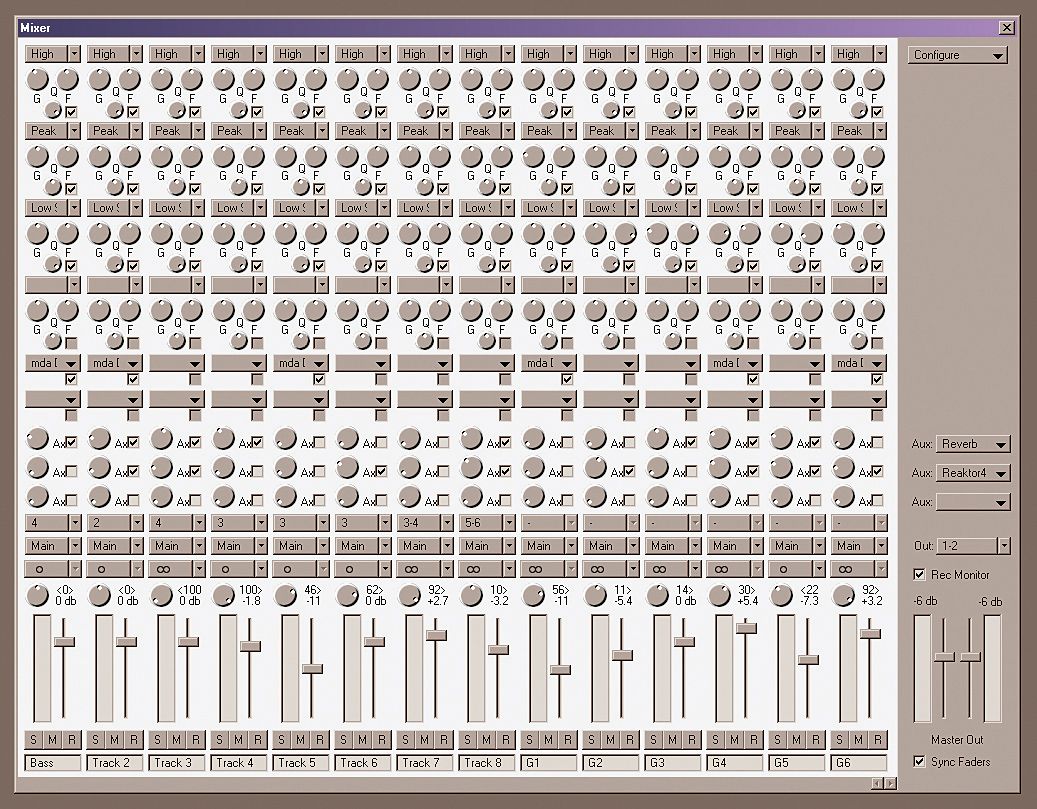Open stereo link dropdown on Track 3
Screen dimensions: 1037x809
(177, 569)
